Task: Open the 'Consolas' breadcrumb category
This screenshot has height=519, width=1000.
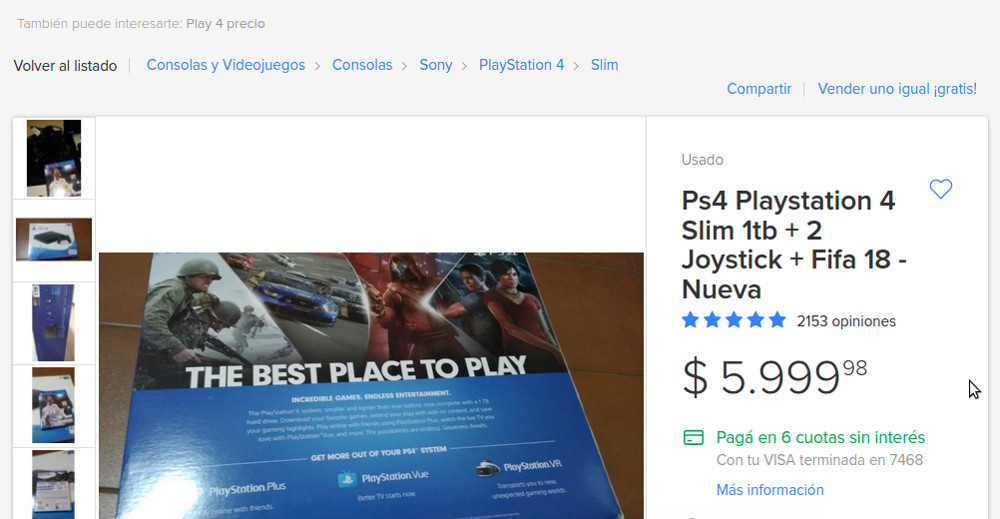Action: pos(362,65)
